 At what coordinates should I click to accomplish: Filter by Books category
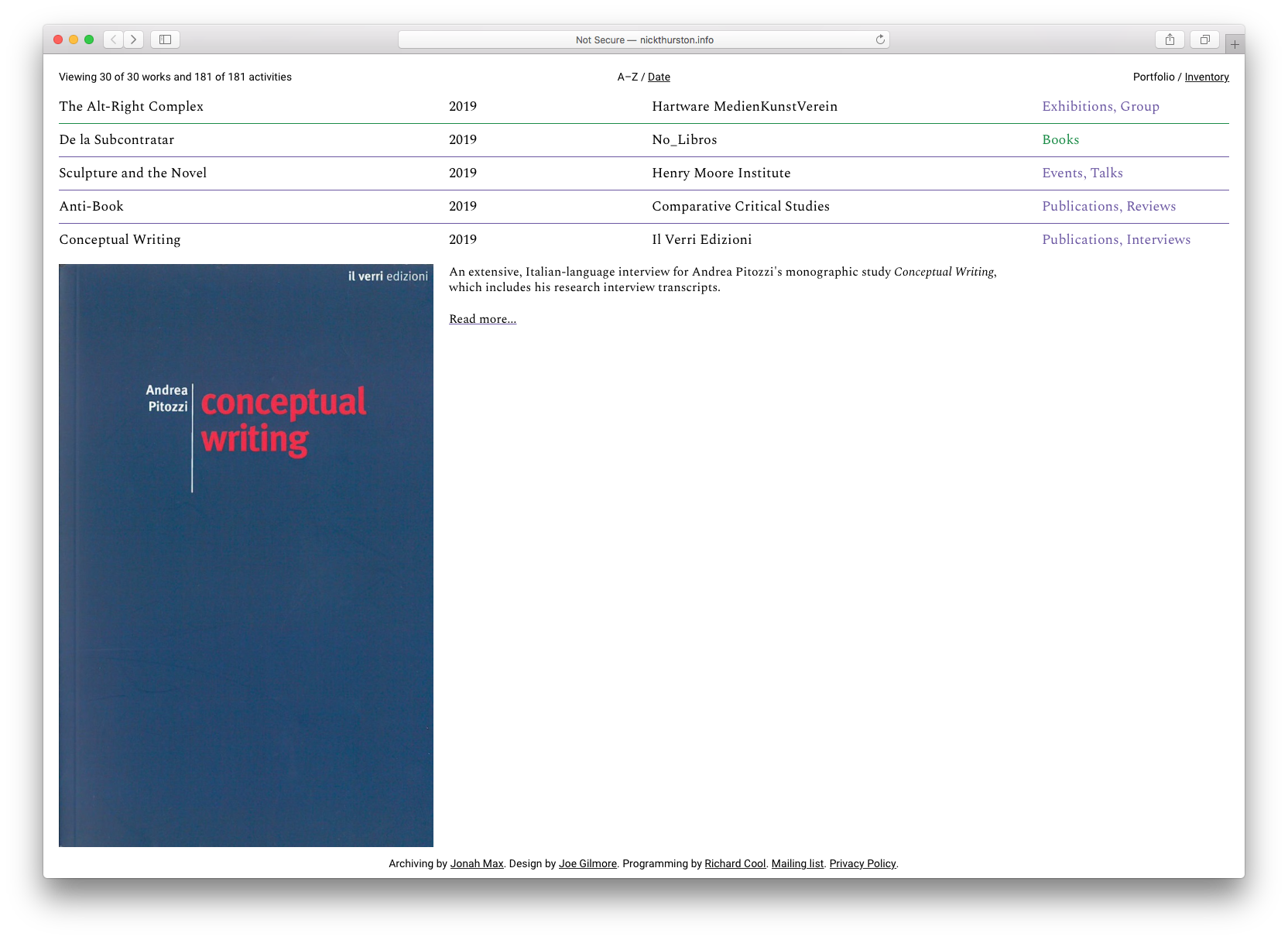1060,139
